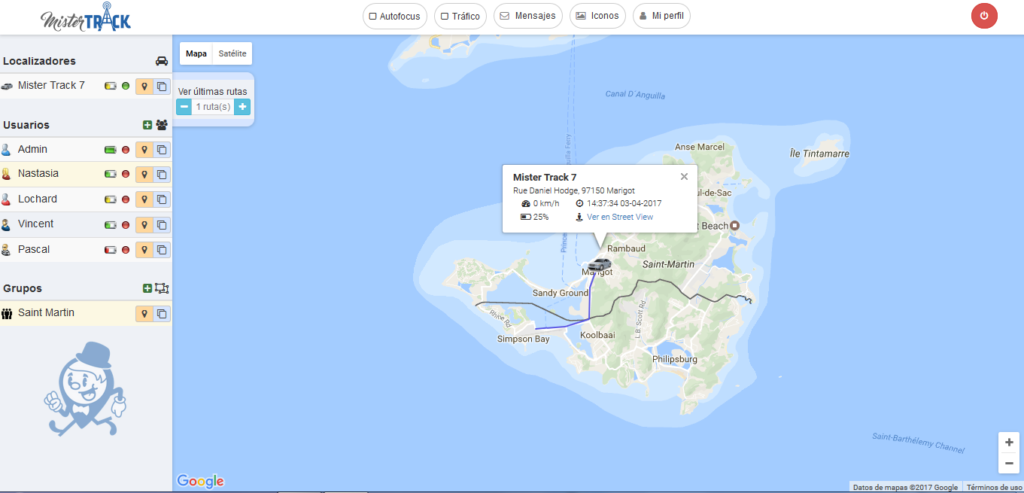Click the users group icon beside Usuarios
This screenshot has height=493, width=1024.
(x=161, y=125)
